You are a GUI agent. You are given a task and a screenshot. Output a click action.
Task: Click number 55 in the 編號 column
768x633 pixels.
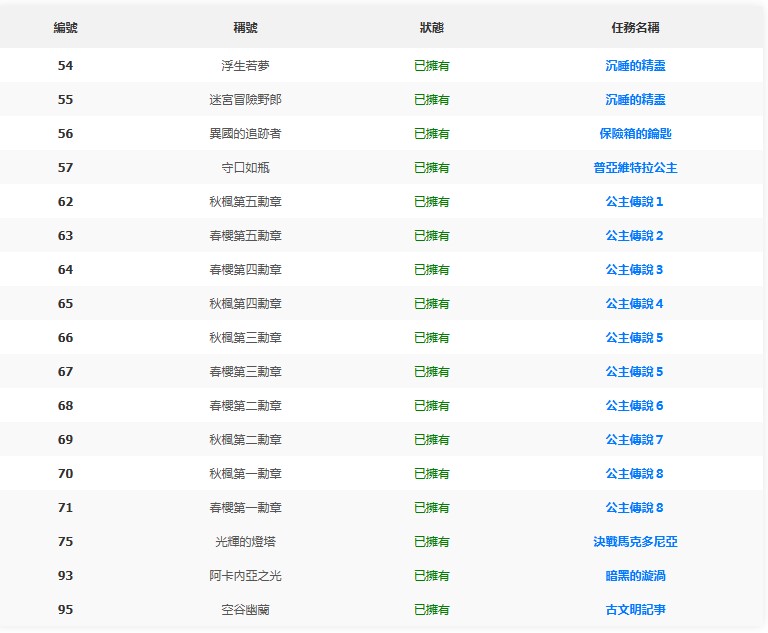pyautogui.click(x=66, y=100)
